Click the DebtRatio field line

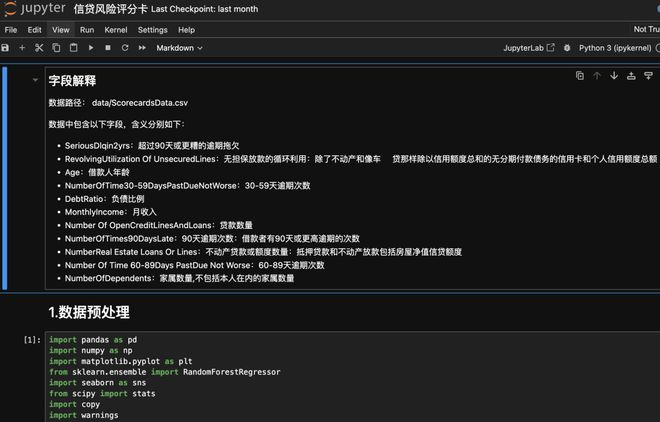(104, 199)
